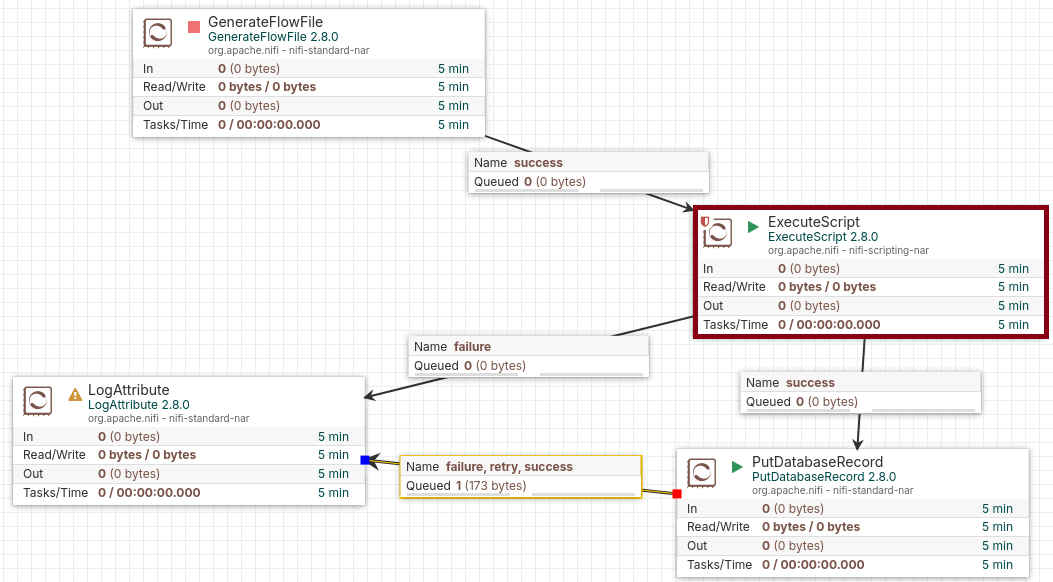
Task: Click the yellow warning icon on LogAttribute
Action: tap(75, 395)
